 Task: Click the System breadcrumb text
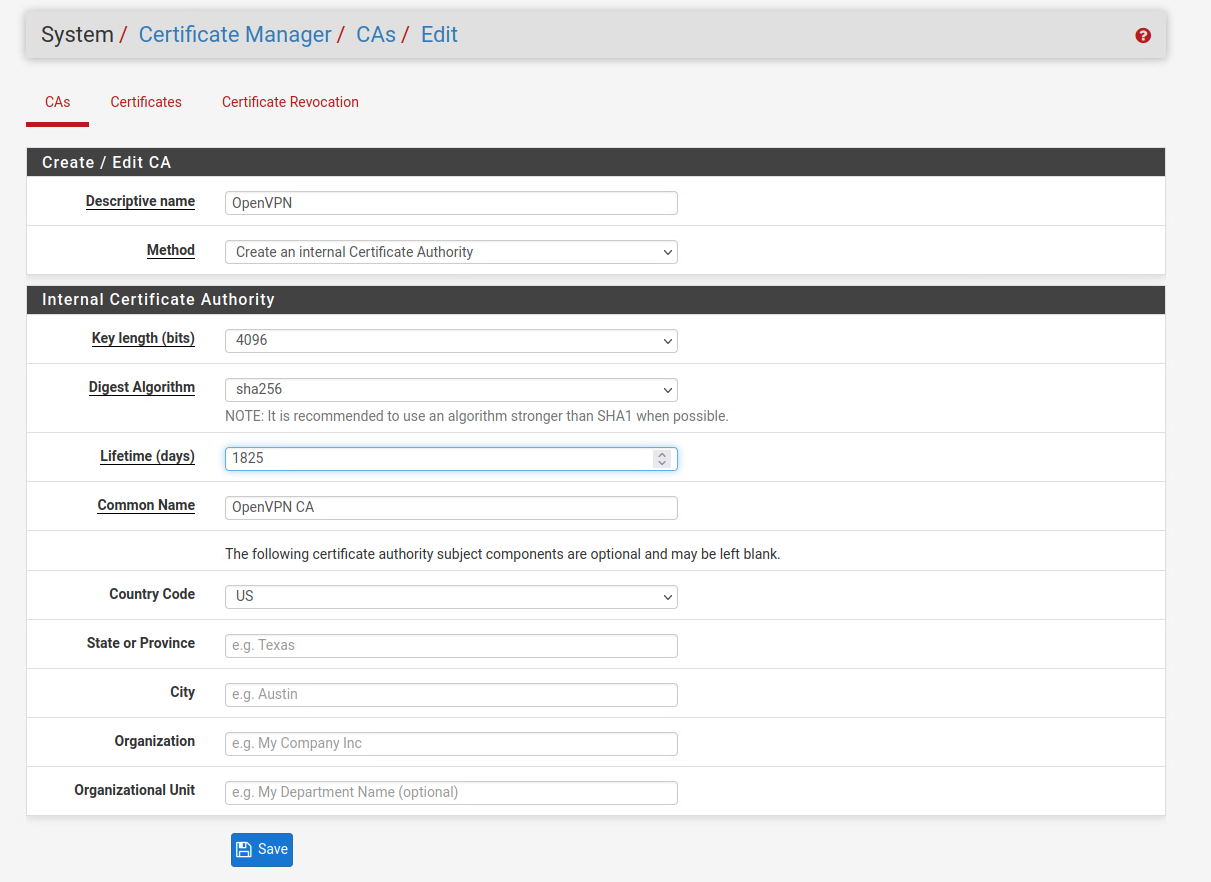click(x=77, y=34)
